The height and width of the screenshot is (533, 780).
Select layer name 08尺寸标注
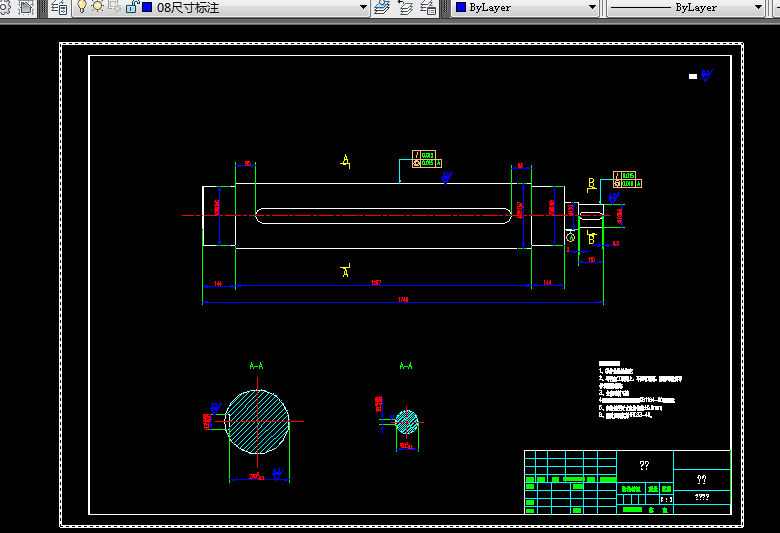188,7
